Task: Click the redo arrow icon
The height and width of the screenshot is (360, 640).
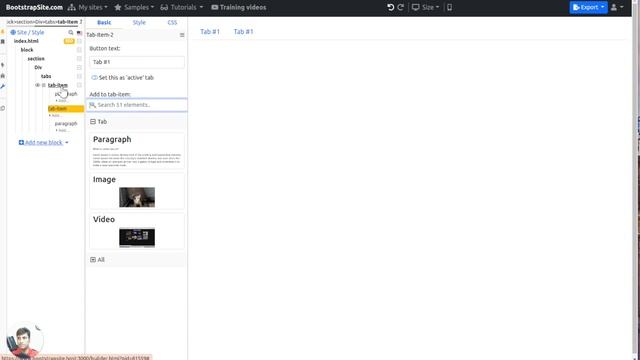Action: 401,7
